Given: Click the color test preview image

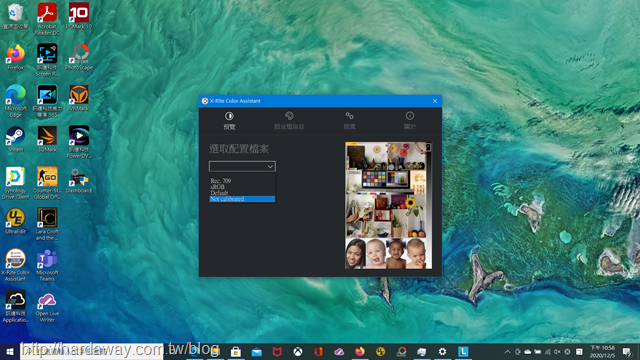Looking at the screenshot, I should [388, 205].
